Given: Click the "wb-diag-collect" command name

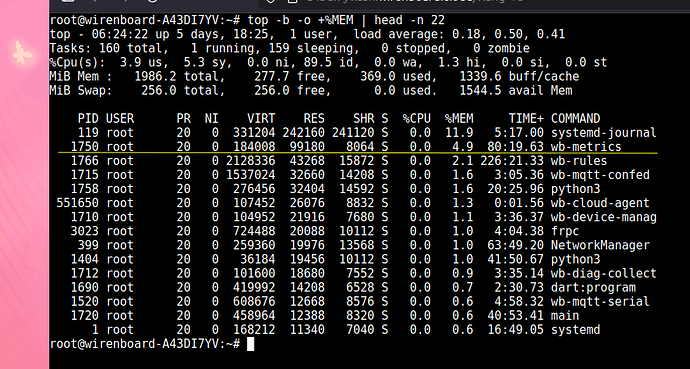Looking at the screenshot, I should pyautogui.click(x=604, y=274).
